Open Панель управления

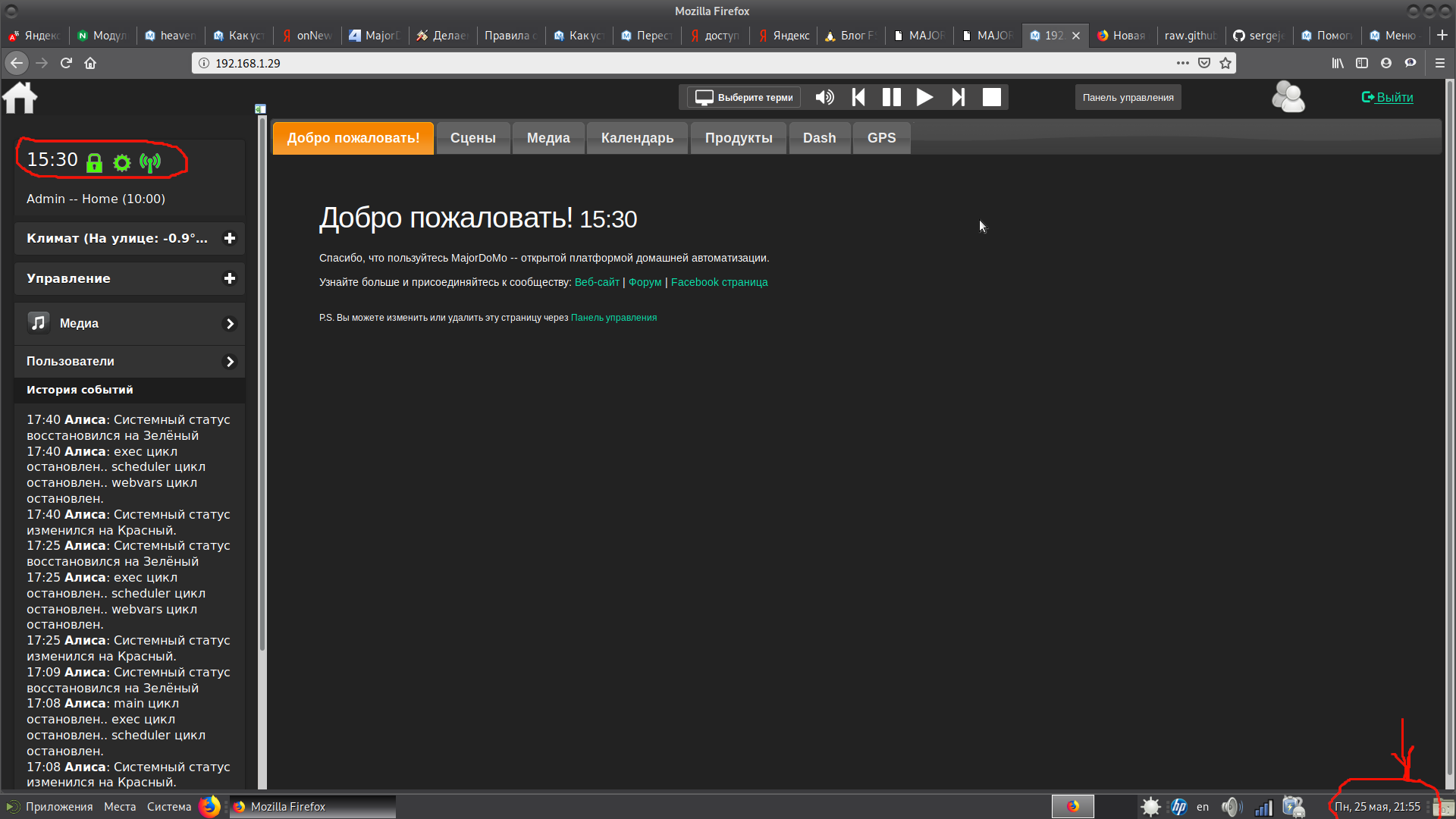pos(1128,97)
